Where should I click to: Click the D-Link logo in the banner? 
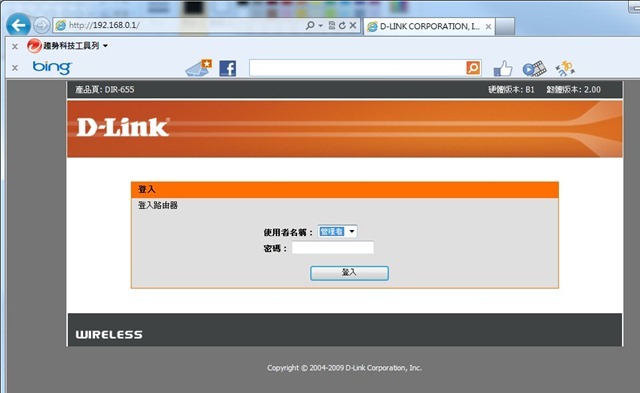click(x=123, y=127)
